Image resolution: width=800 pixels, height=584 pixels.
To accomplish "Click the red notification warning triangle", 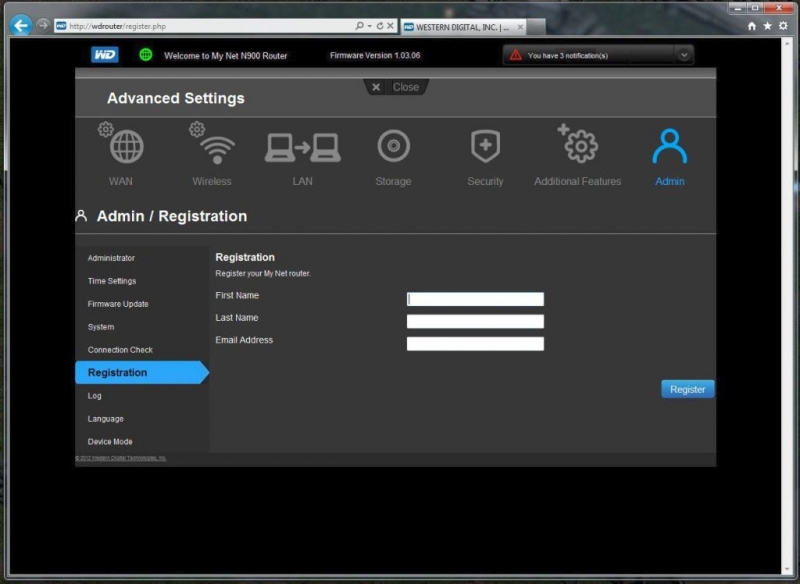I will tap(515, 55).
